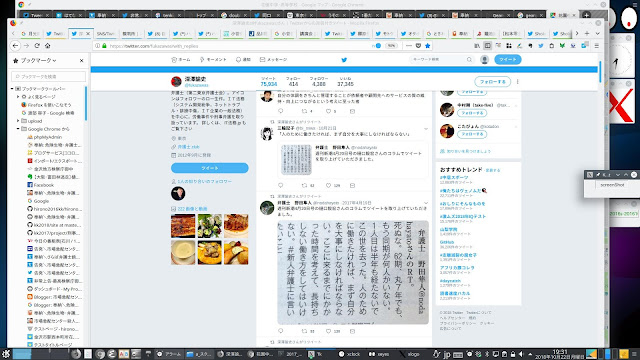
Task: View the Likes count 37,345
Action: point(345,82)
